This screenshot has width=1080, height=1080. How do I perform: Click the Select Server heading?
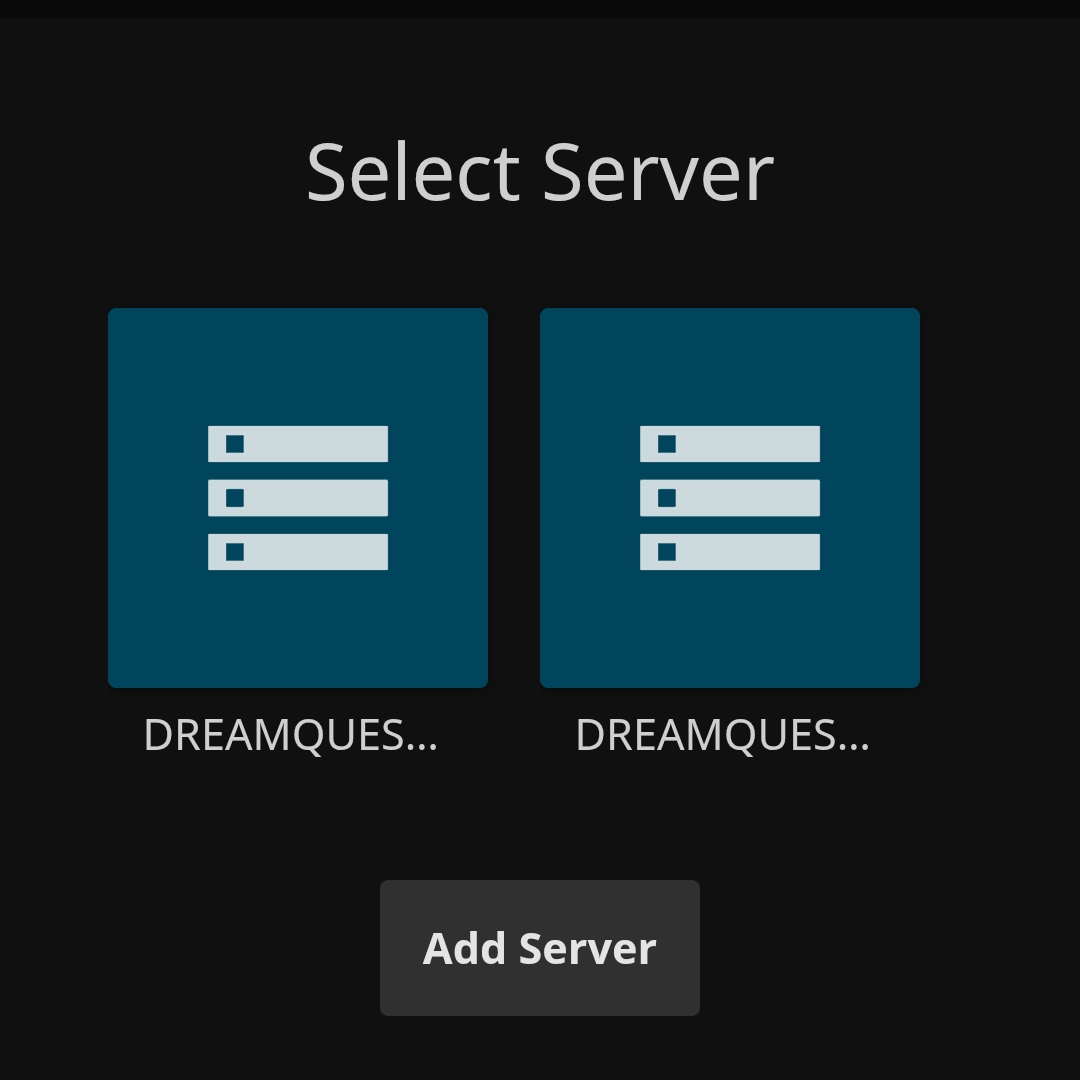(x=540, y=173)
